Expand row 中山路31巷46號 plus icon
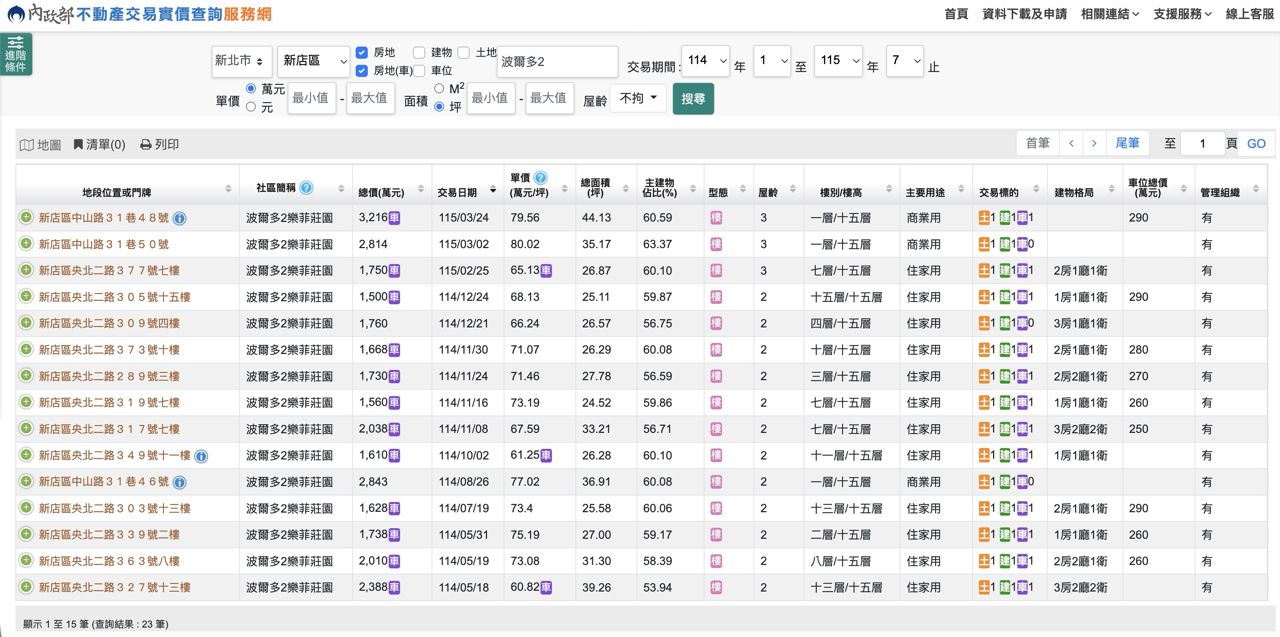This screenshot has width=1280, height=637. point(26,481)
